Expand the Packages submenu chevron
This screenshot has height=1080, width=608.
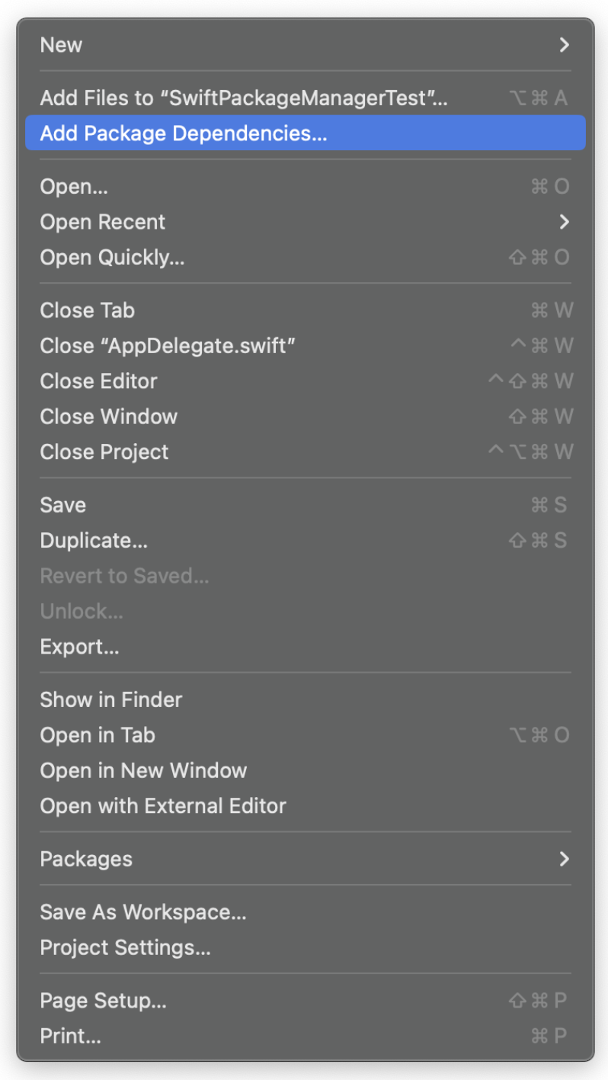click(564, 859)
